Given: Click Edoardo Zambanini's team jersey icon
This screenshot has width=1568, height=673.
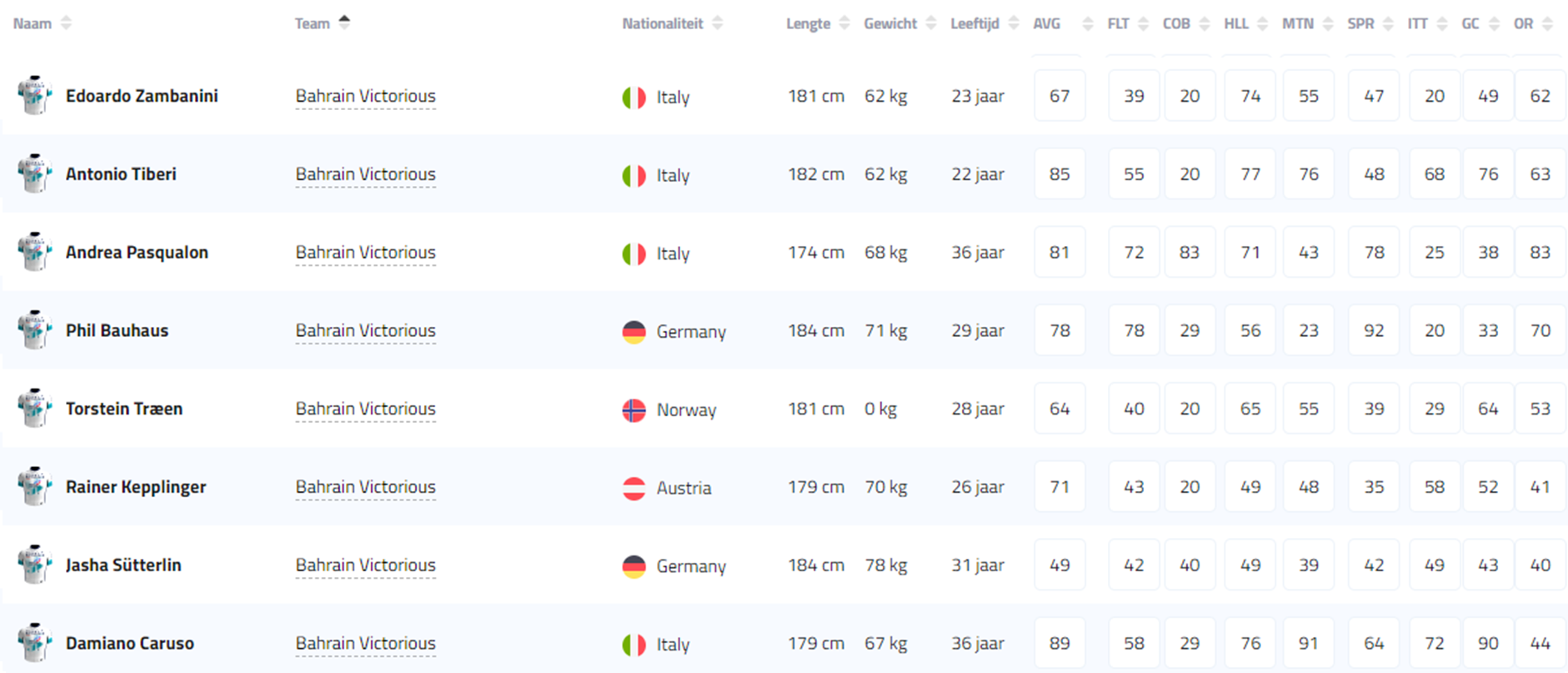Looking at the screenshot, I should [x=34, y=96].
